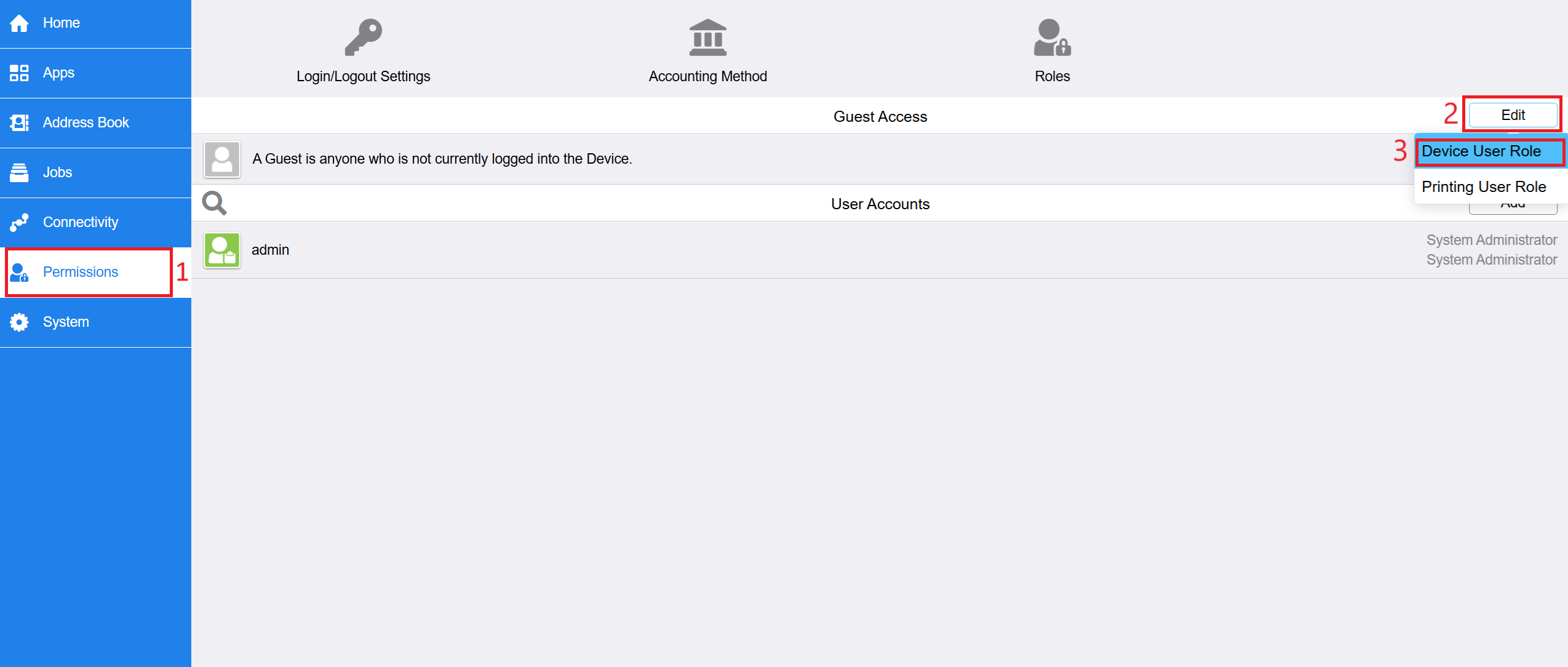
Task: Choose Printing User Role menu entry
Action: tap(1484, 186)
